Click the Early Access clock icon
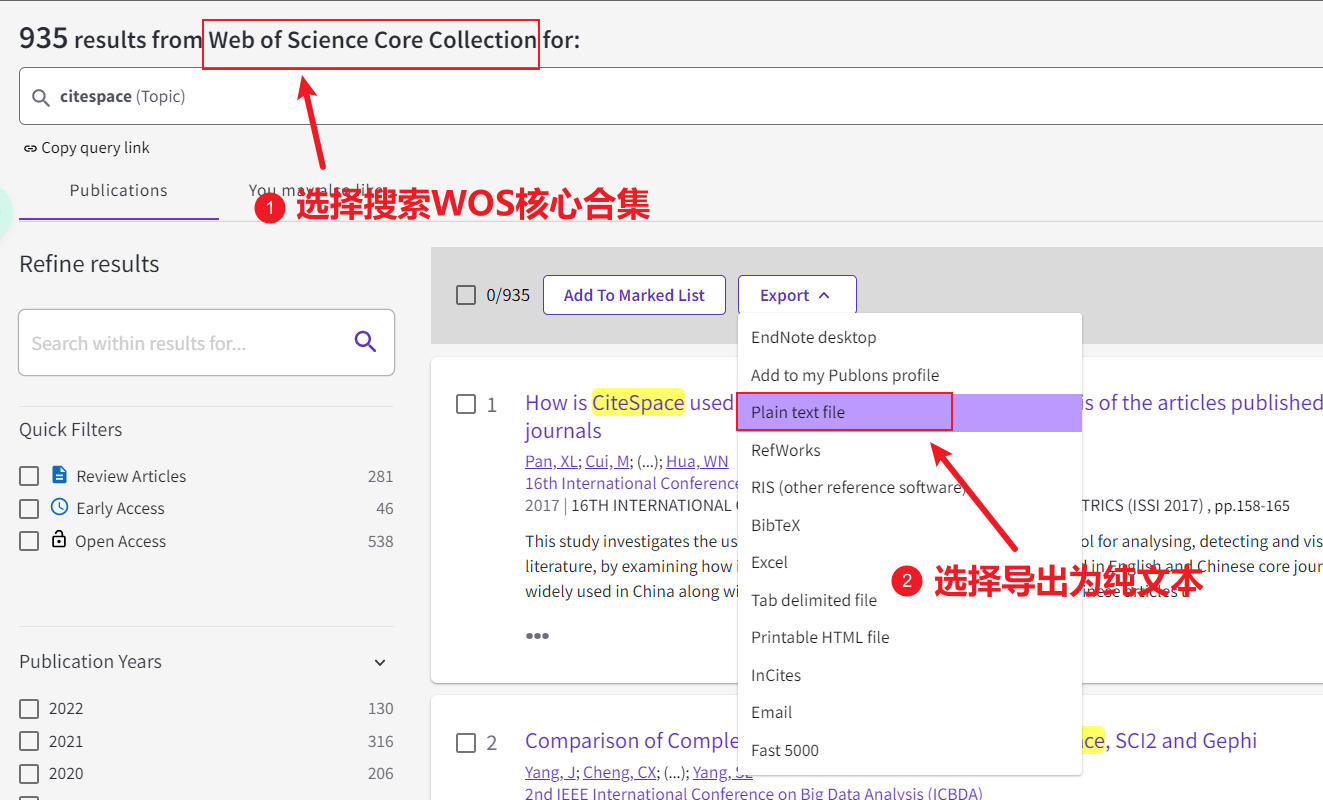This screenshot has width=1323, height=800. pos(59,507)
